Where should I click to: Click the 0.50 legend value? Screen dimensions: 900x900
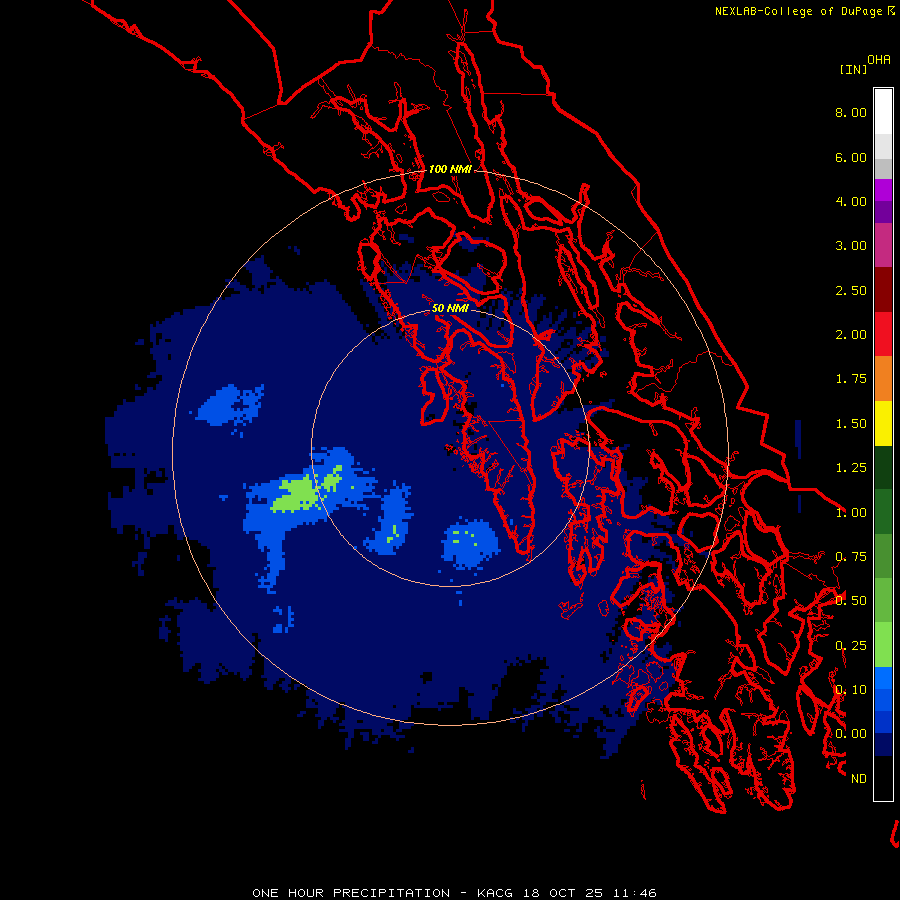[851, 601]
